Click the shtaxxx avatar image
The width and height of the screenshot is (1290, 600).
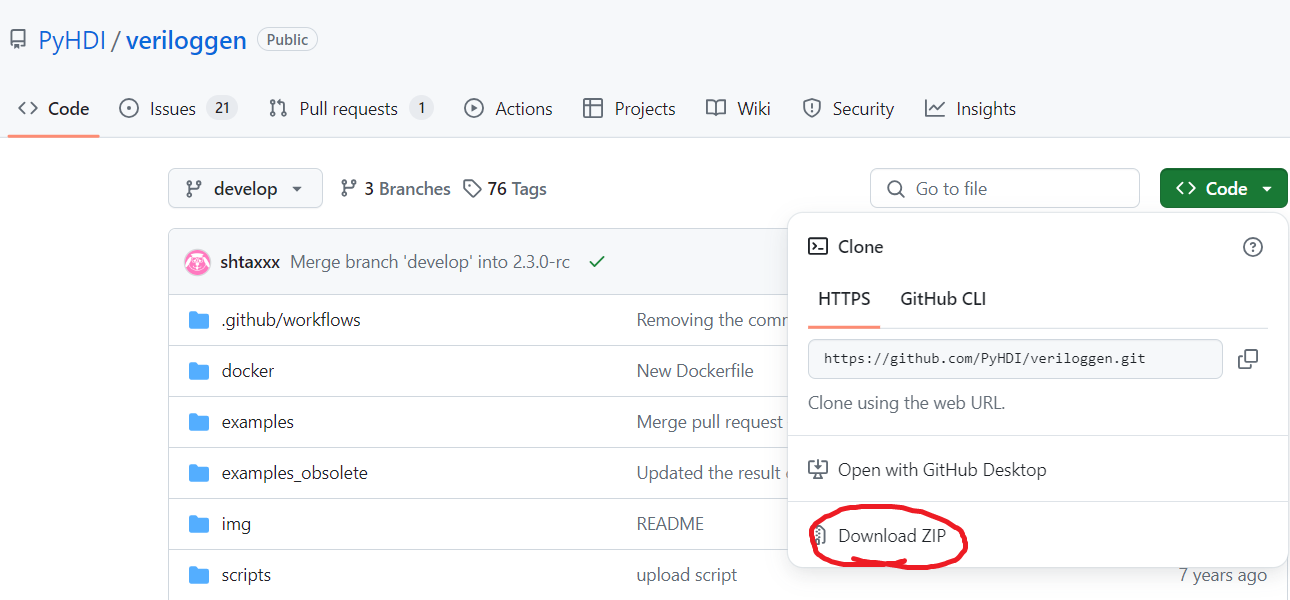(197, 262)
